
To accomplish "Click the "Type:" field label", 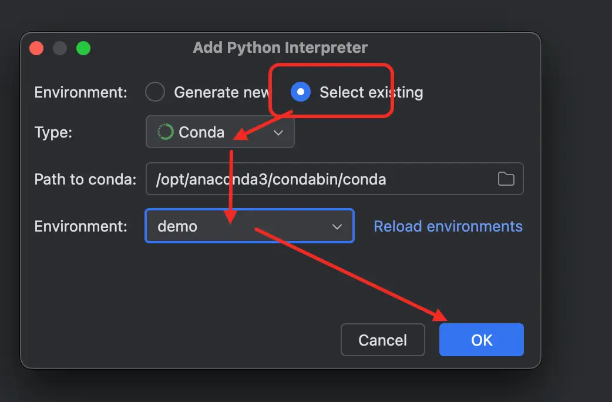I will (55, 132).
